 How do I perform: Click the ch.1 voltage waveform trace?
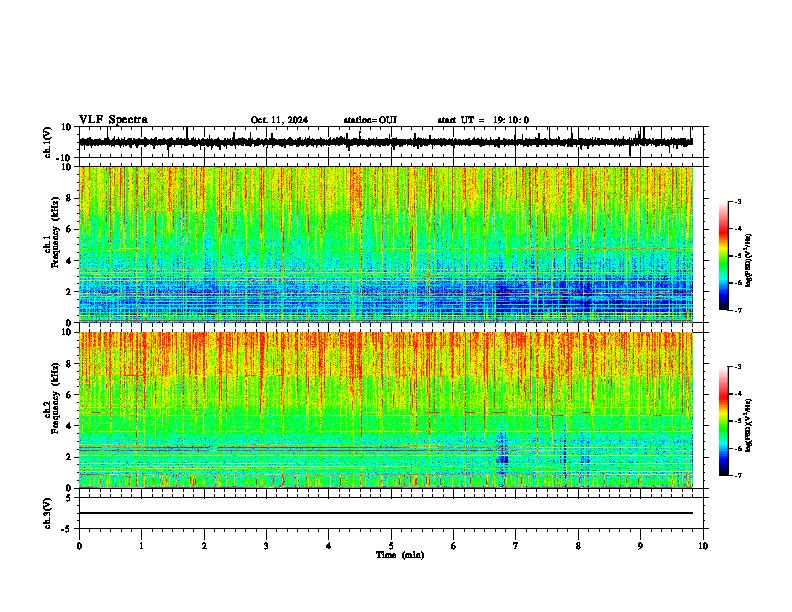[x=386, y=142]
